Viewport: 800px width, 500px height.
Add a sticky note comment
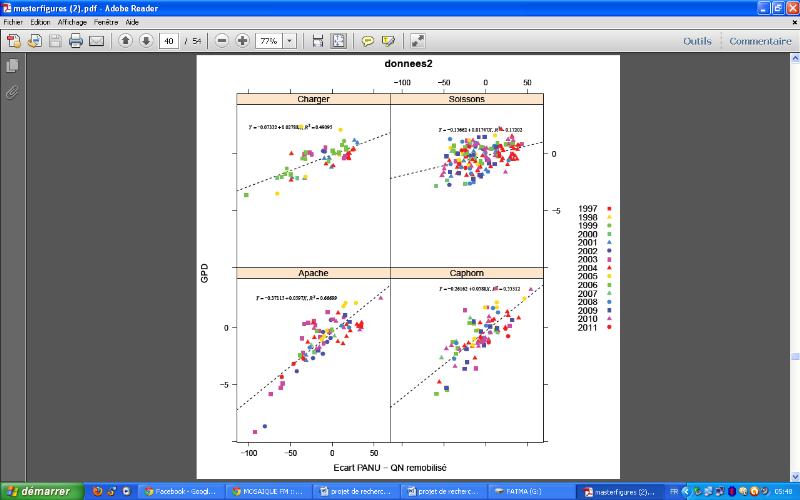point(367,41)
